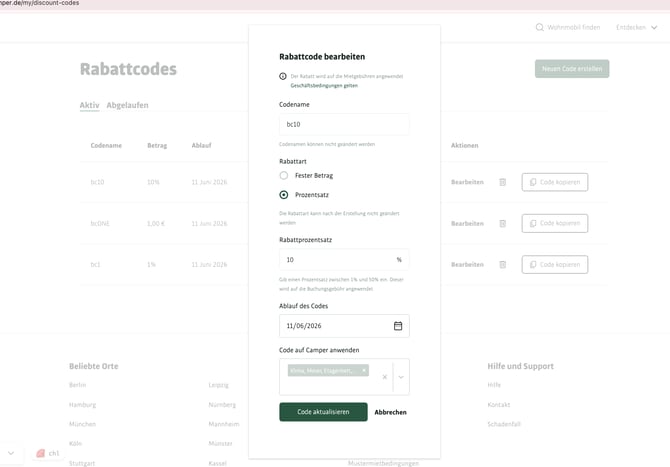Image resolution: width=670 pixels, height=467 pixels.
Task: Remove the selected camper tag with its x
Action: click(364, 370)
